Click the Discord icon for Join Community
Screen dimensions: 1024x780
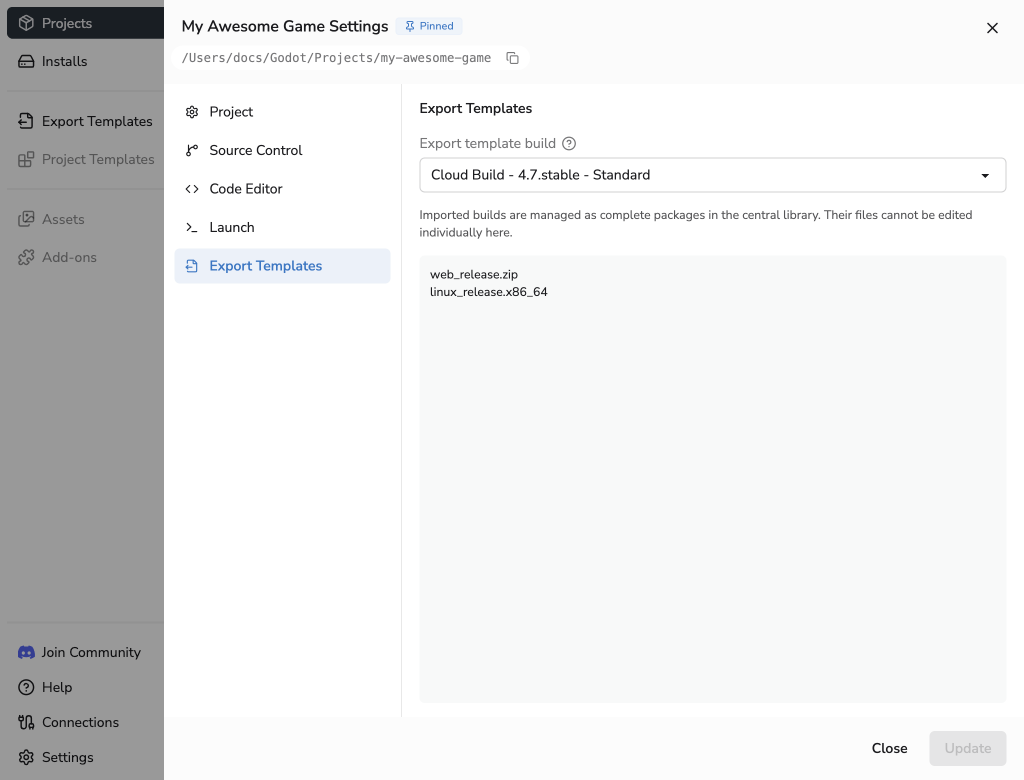pyautogui.click(x=26, y=653)
